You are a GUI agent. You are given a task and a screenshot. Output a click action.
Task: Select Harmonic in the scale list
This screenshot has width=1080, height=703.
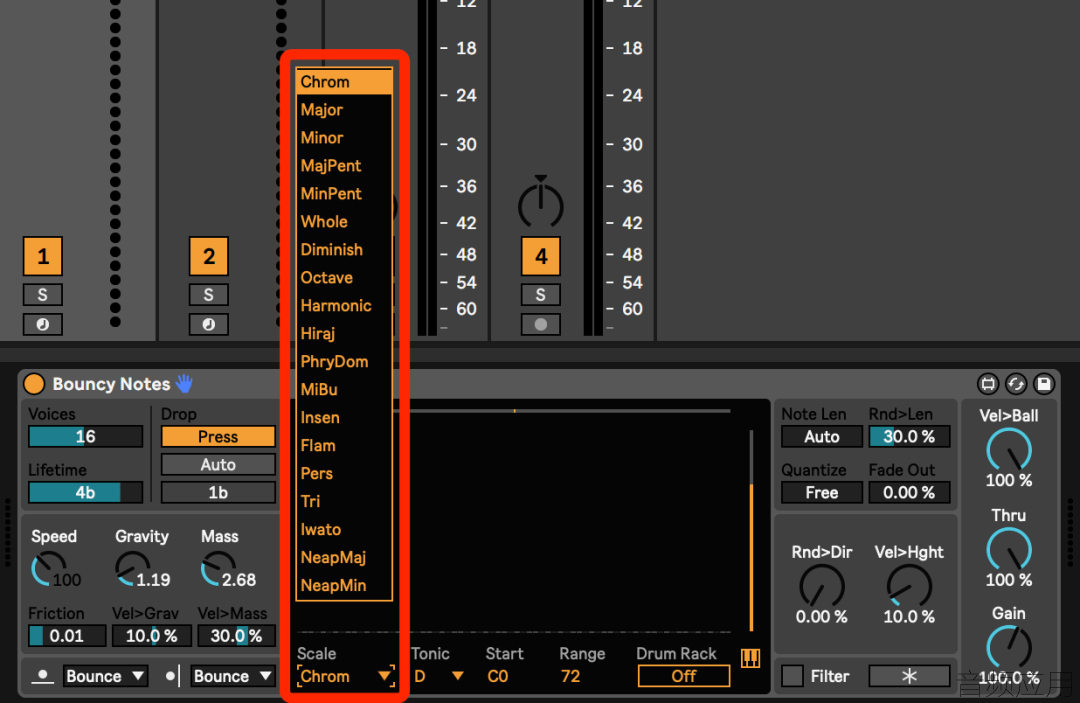coord(344,306)
